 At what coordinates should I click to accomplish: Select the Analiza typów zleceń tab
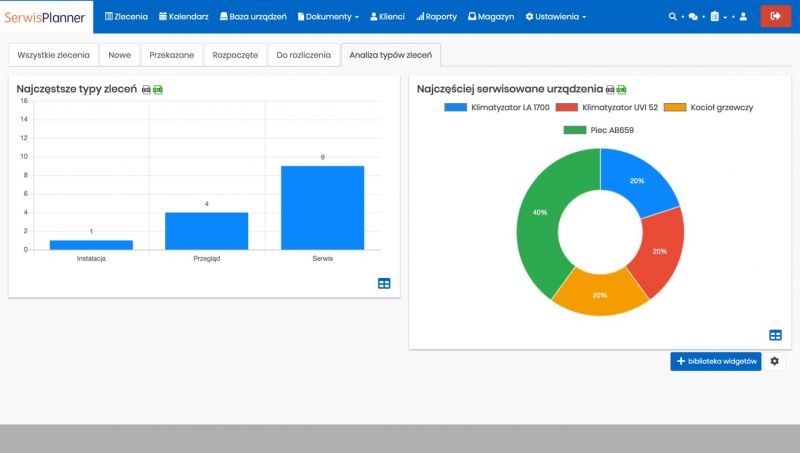click(391, 55)
